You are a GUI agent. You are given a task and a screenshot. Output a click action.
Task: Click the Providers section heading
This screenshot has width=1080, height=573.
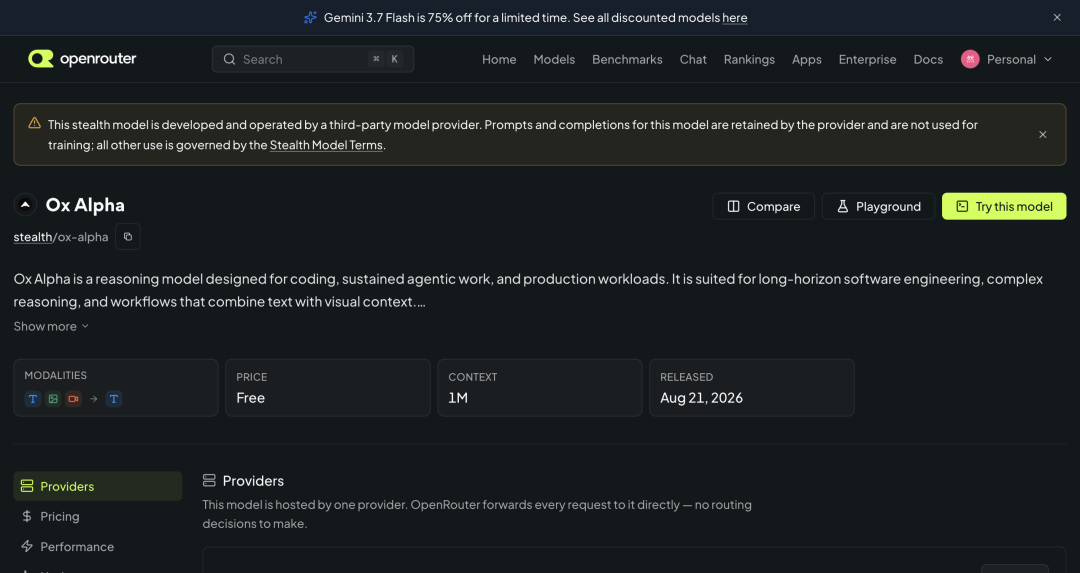(x=253, y=481)
